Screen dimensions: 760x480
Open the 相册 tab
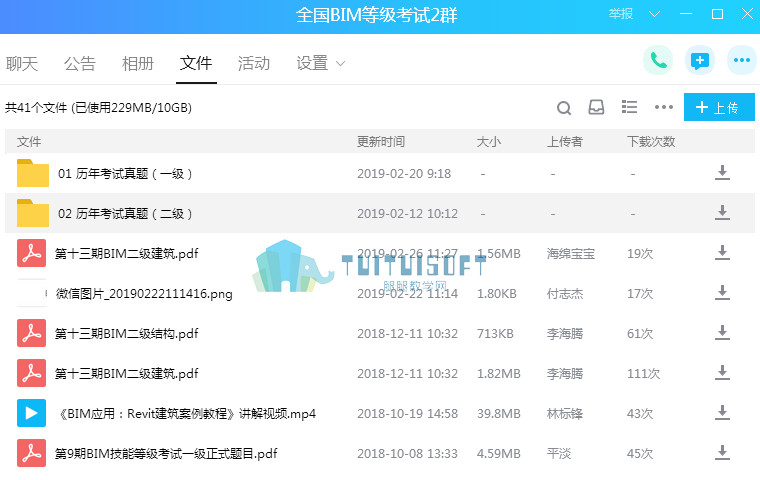click(138, 64)
